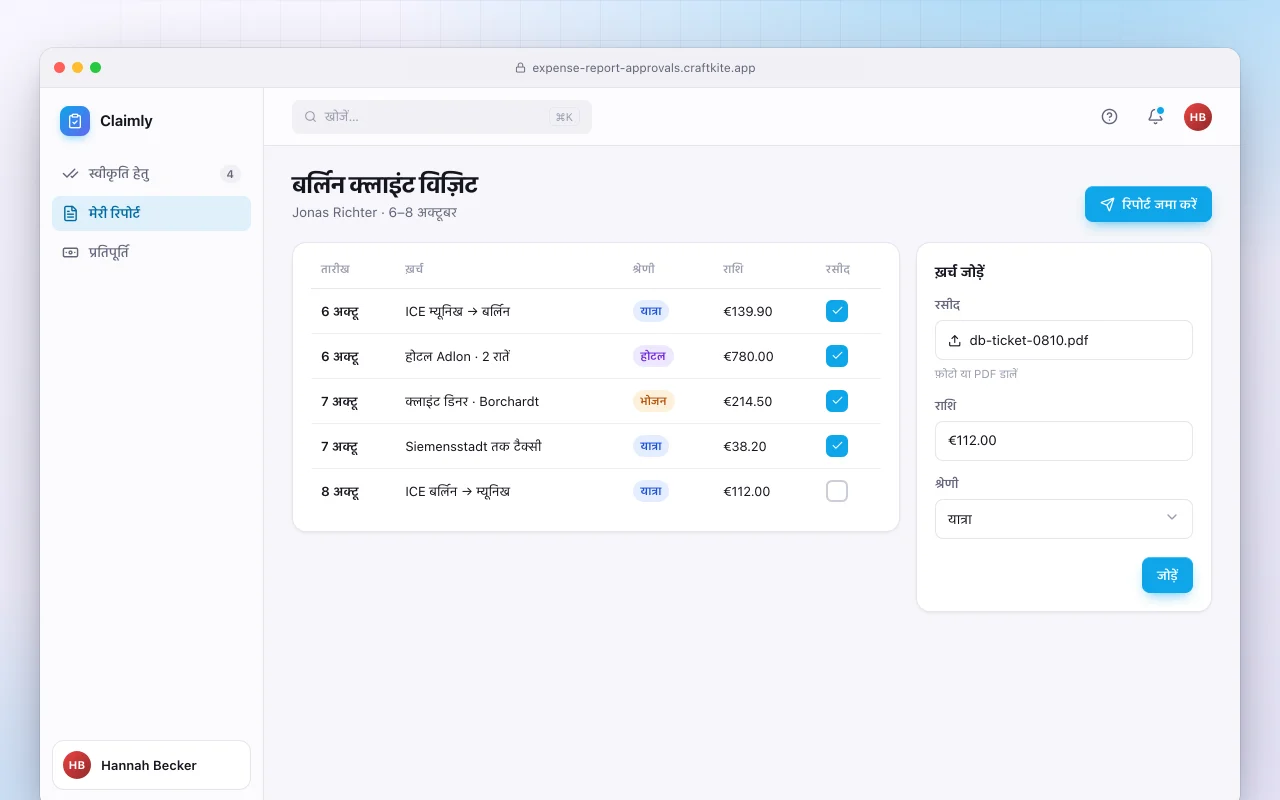The width and height of the screenshot is (1280, 800).
Task: Click the paper-plane icon on रिपोर्ट जमा करें
Action: [1107, 204]
